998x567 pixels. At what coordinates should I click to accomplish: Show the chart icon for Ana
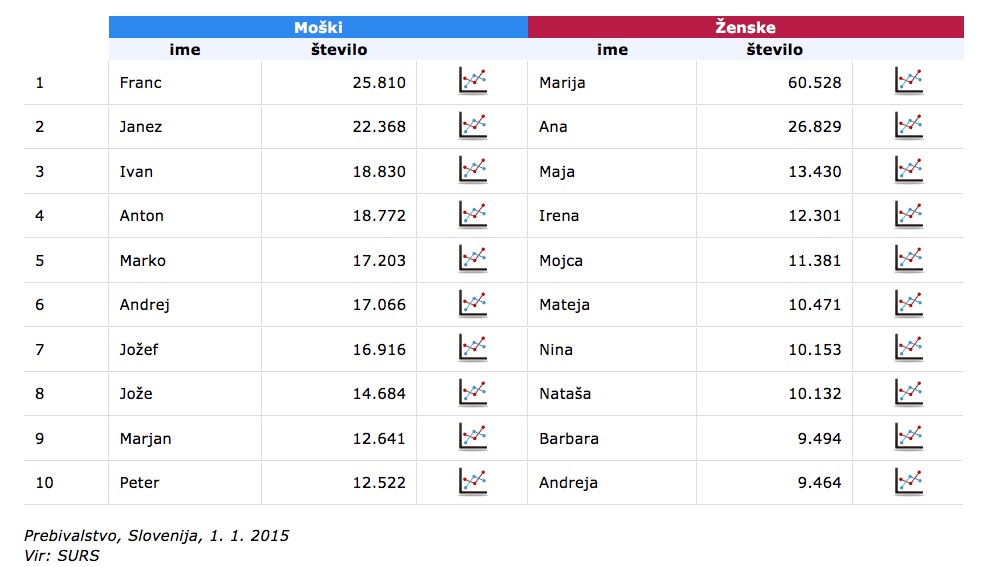click(x=909, y=126)
